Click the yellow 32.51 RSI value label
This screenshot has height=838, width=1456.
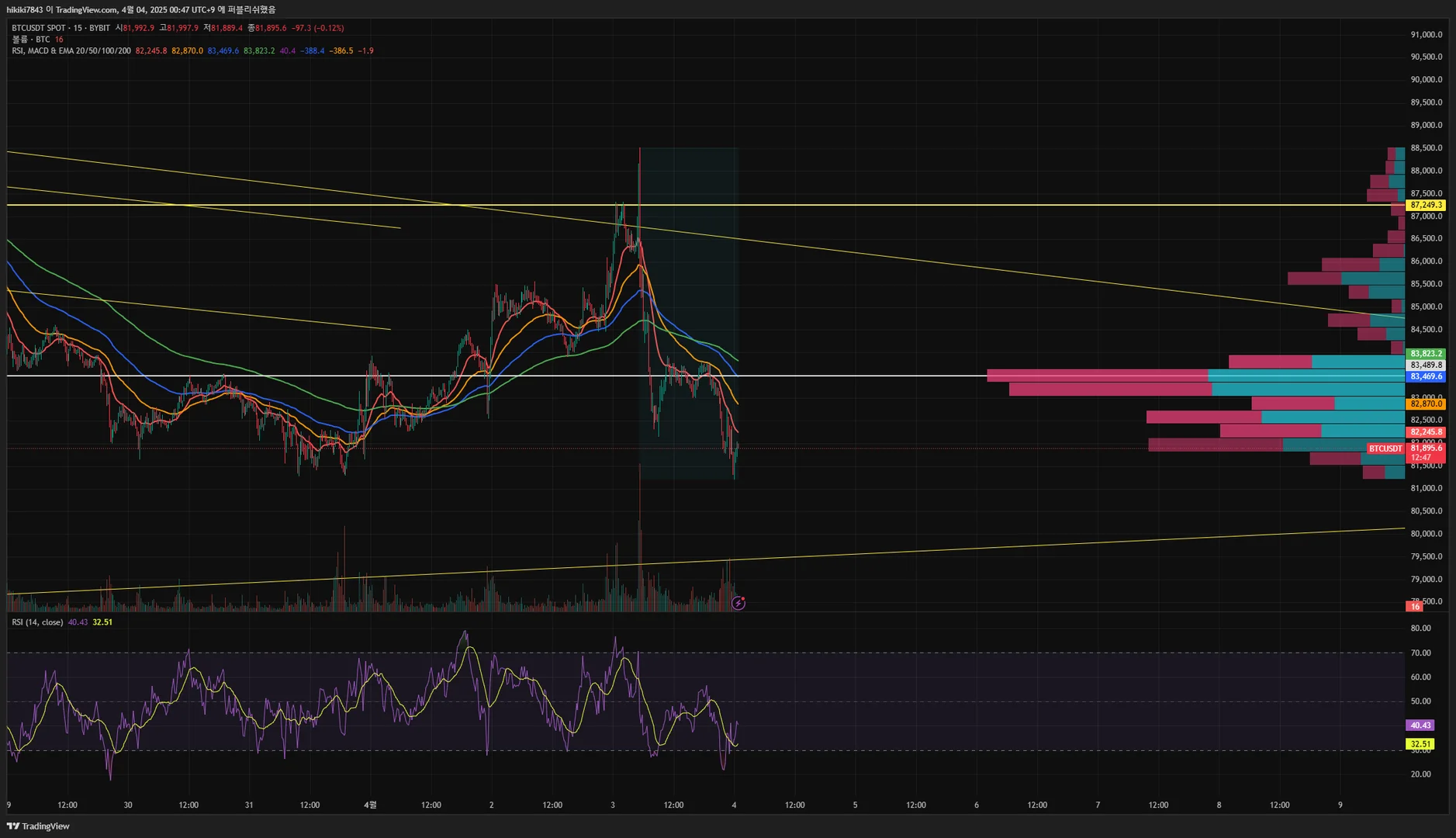point(1420,744)
